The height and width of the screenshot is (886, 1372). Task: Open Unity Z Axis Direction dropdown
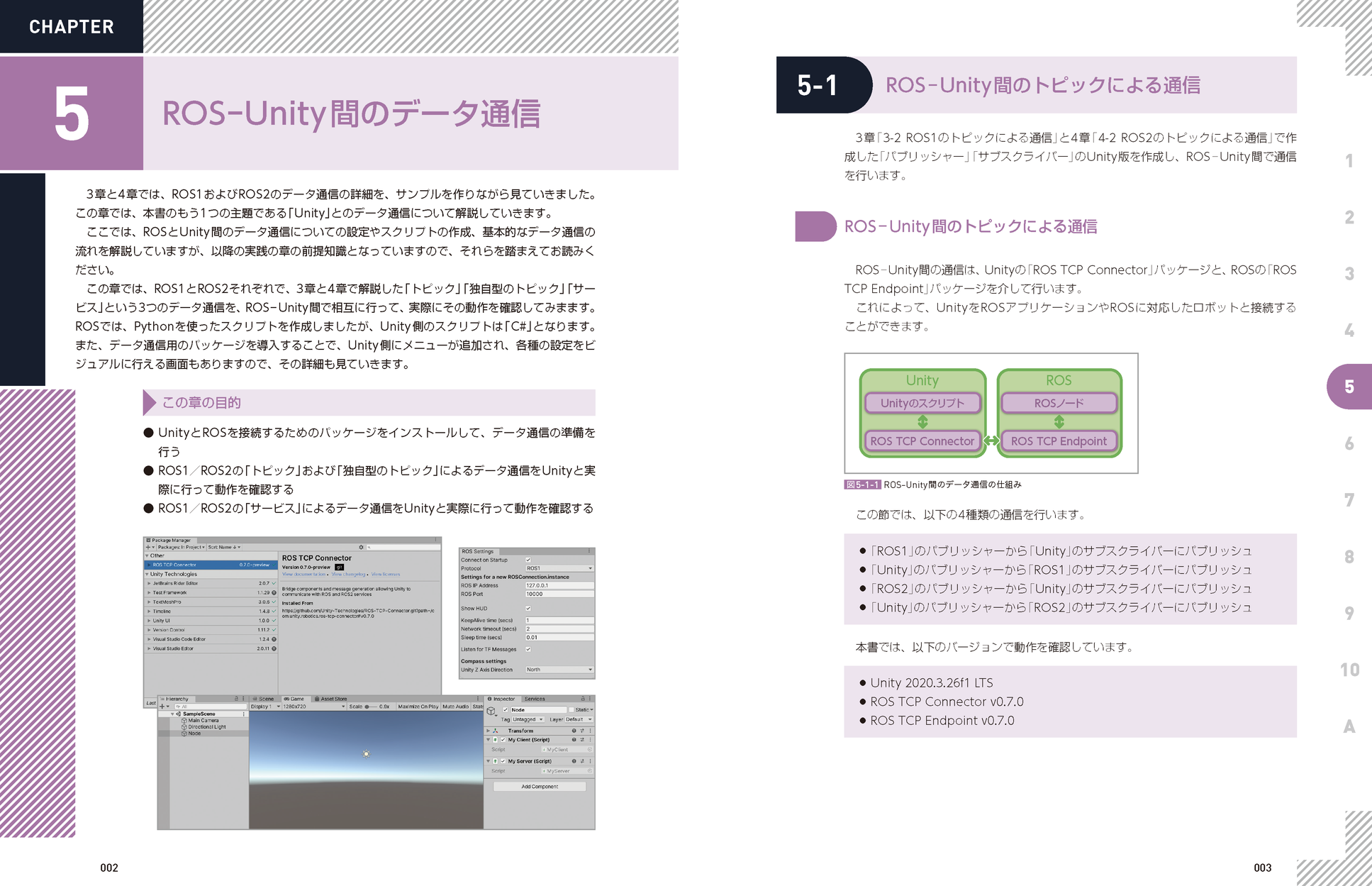point(559,670)
